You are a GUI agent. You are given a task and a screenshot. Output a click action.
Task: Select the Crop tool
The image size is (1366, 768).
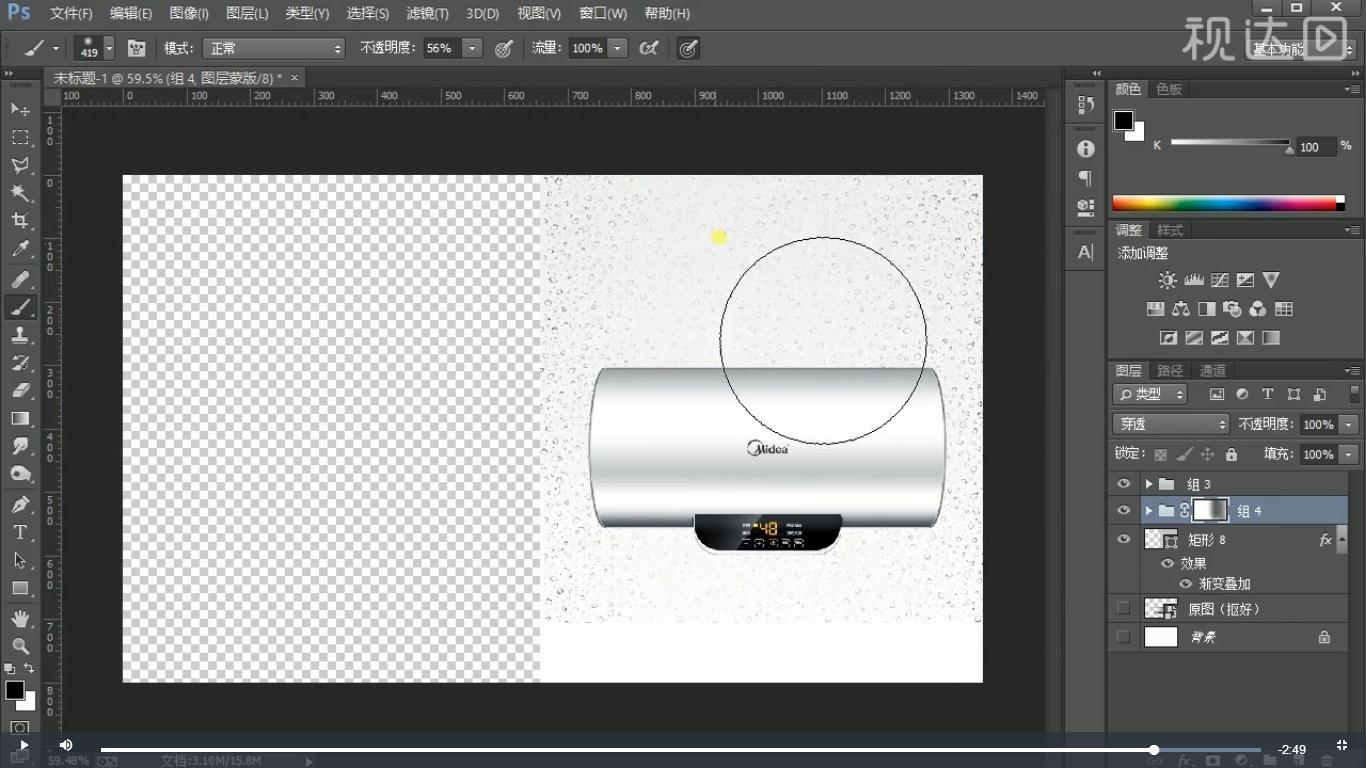coord(19,221)
